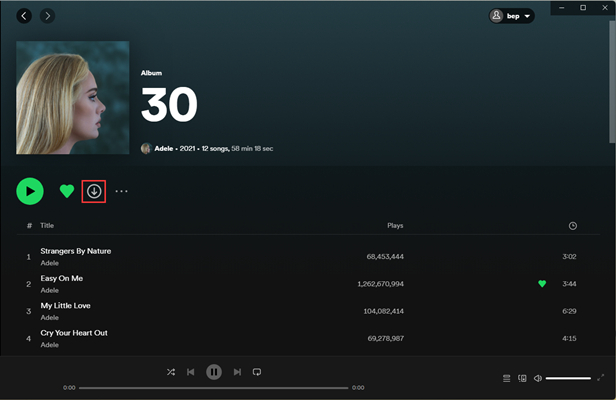Viewport: 616px width, 400px height.
Task: Open Adele link under Strangers By Nature
Action: pyautogui.click(x=50, y=263)
